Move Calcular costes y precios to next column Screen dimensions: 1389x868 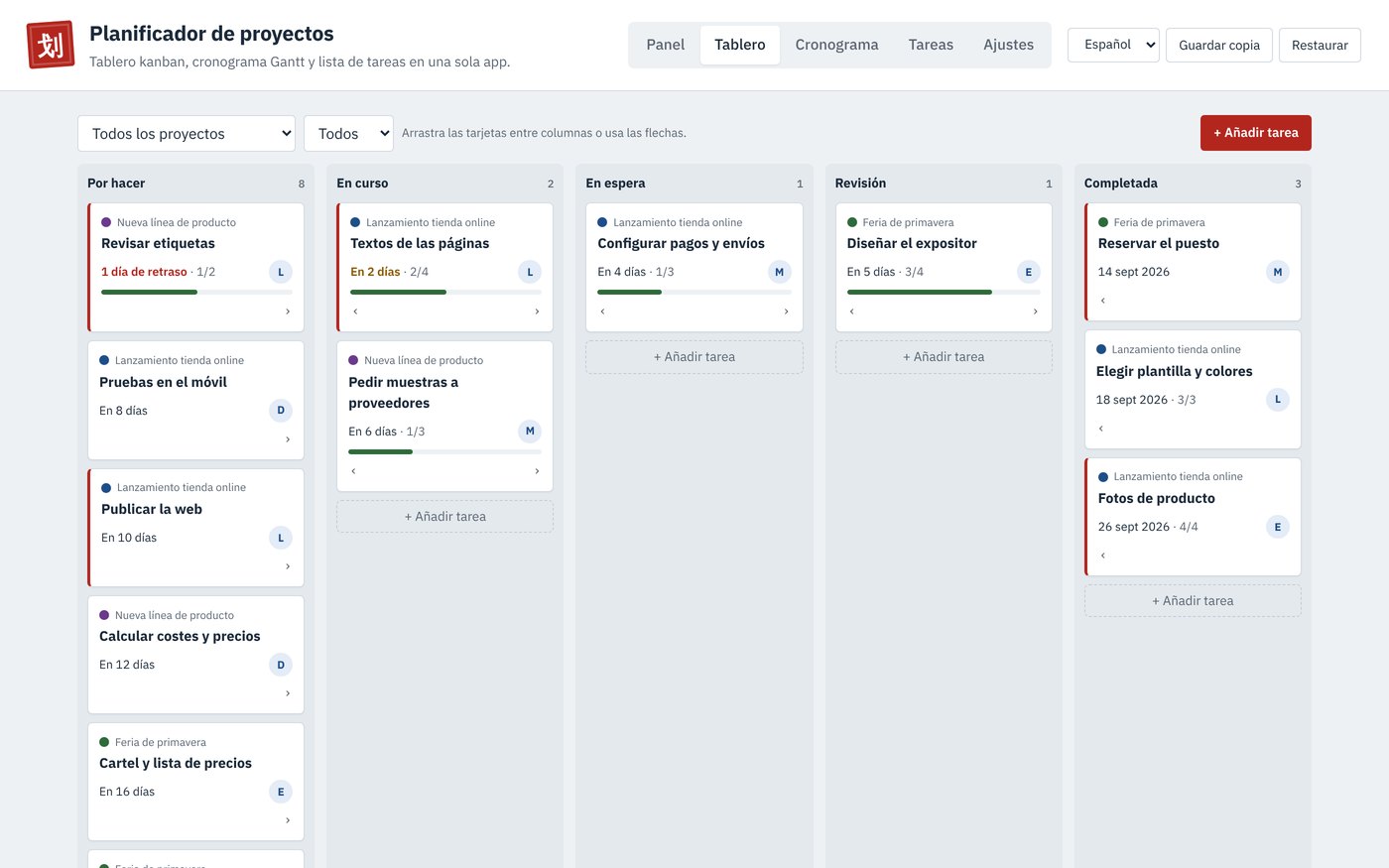point(288,693)
